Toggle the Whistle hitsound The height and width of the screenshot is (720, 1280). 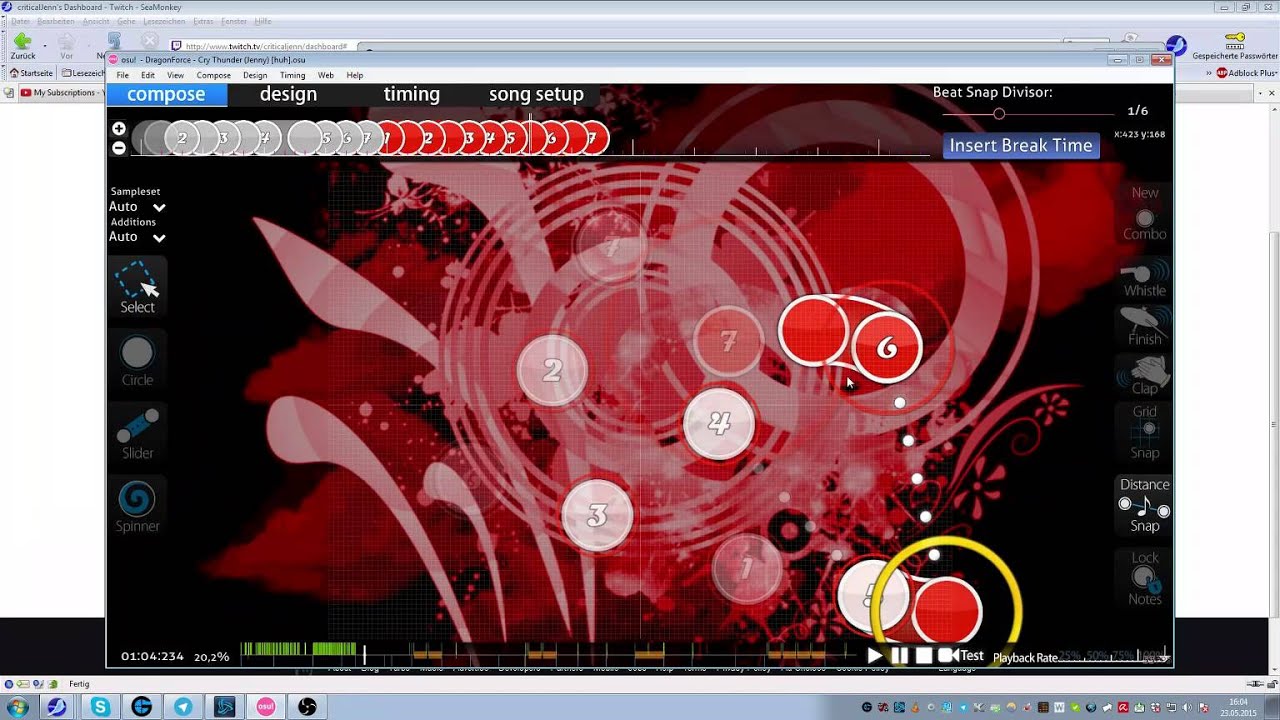[x=1145, y=279]
